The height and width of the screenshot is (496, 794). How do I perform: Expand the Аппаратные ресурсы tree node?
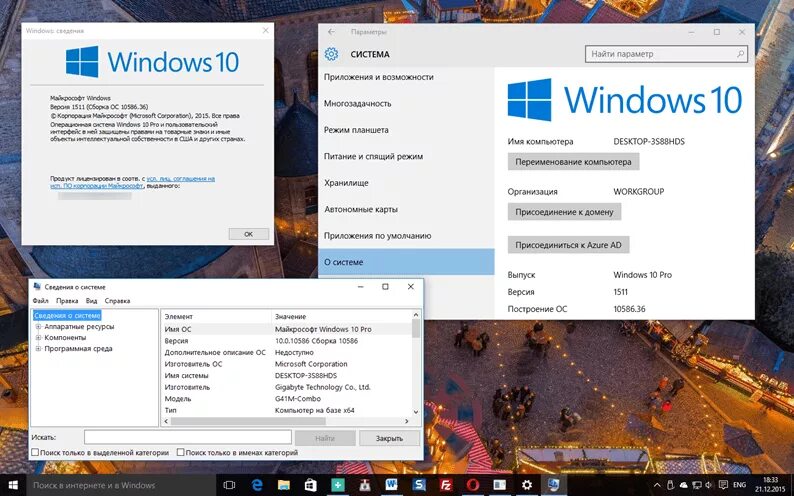point(38,326)
